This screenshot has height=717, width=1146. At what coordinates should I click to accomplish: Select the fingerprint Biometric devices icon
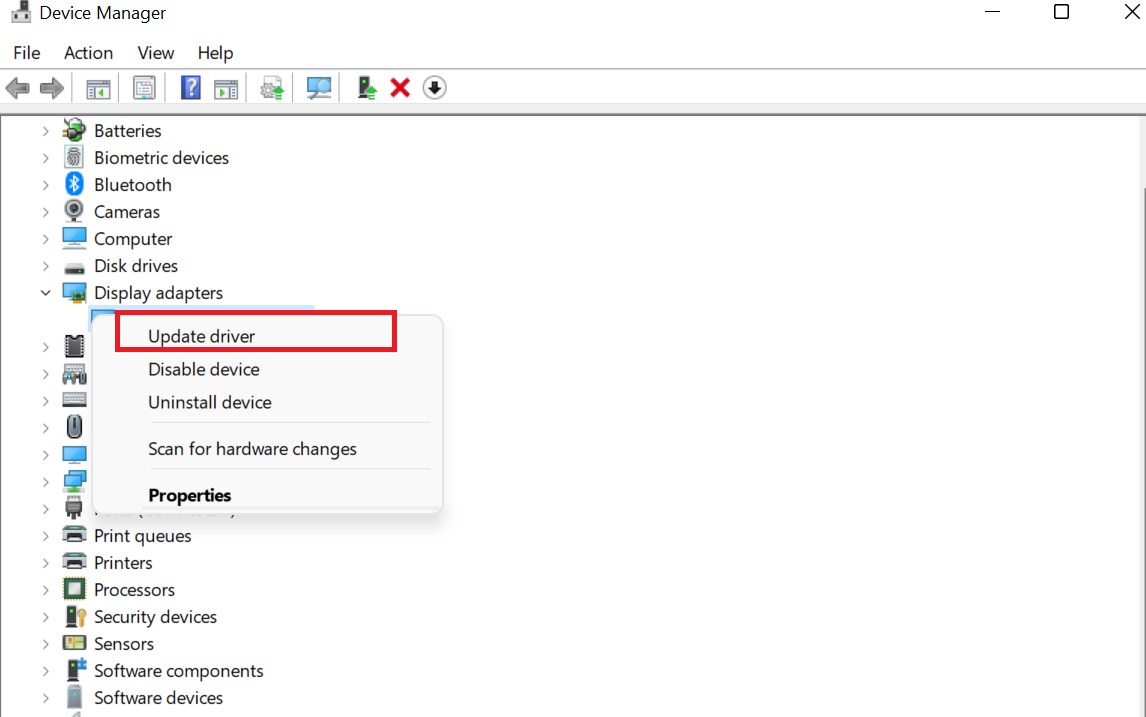click(x=74, y=158)
